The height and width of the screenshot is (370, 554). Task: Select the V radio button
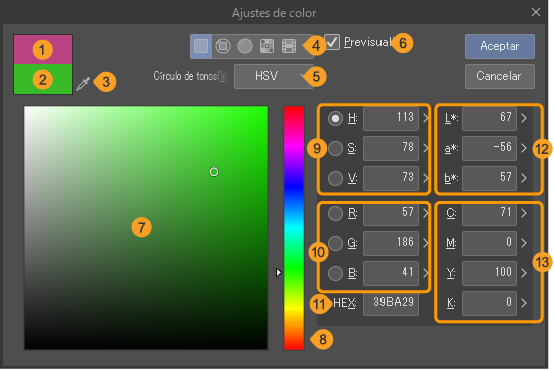point(335,178)
